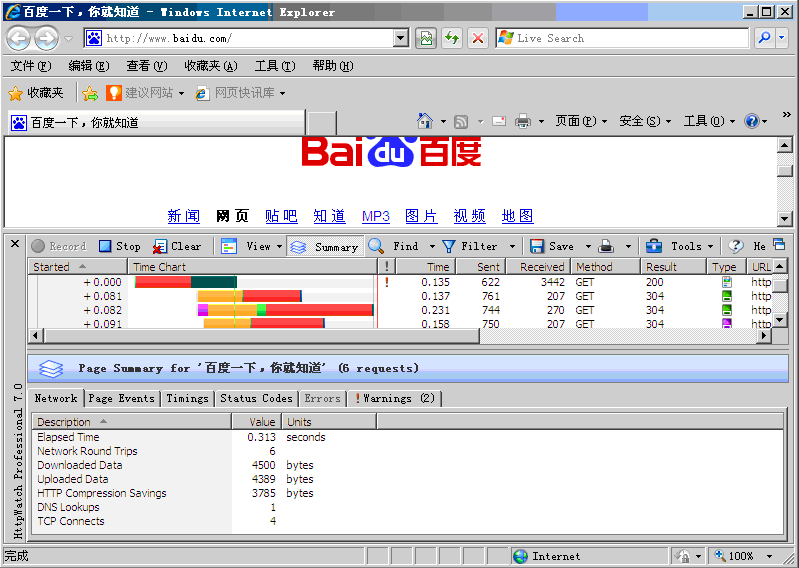Click the 地图 link on Baidu
799x568 pixels.
(518, 216)
